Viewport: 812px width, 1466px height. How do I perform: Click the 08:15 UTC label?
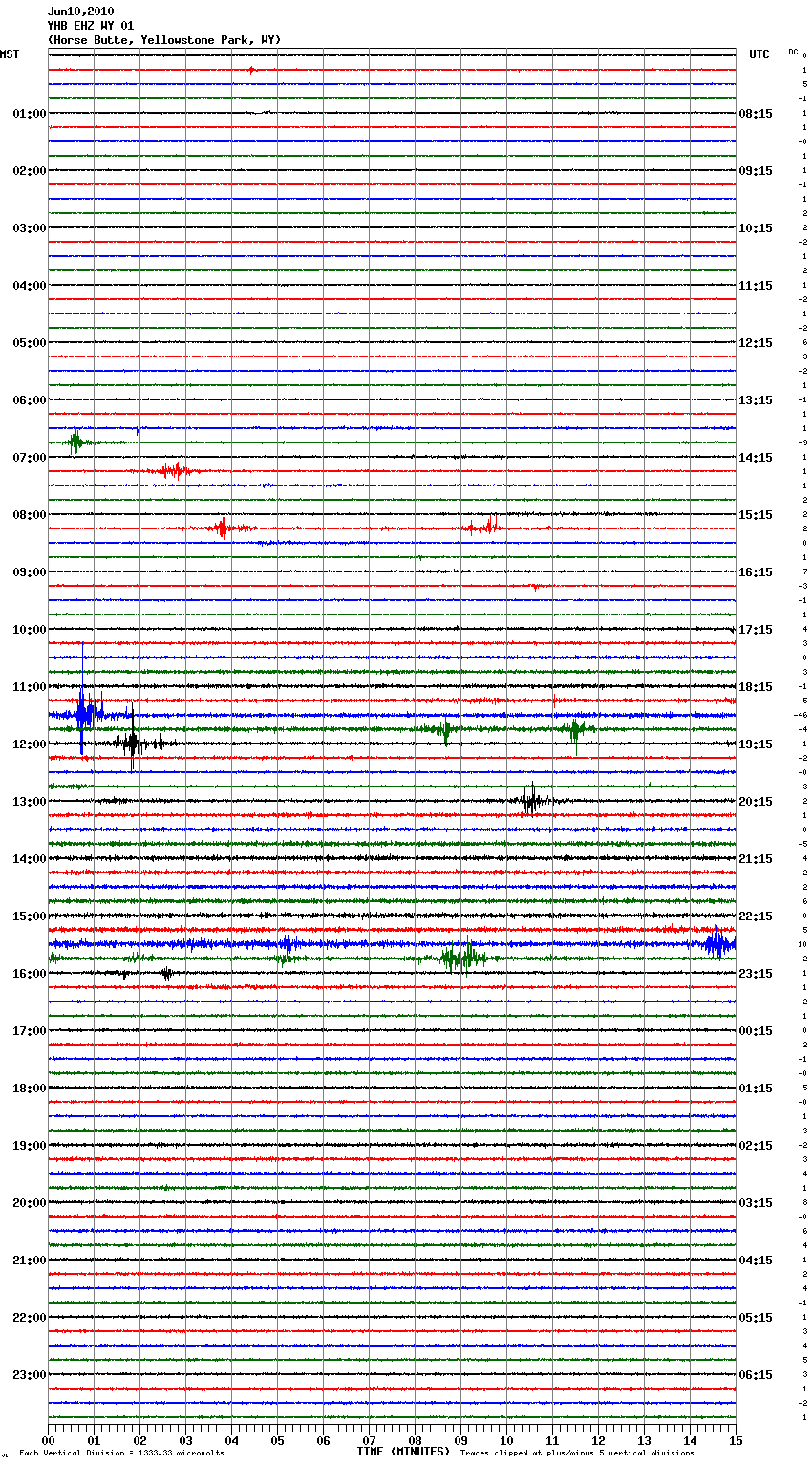coord(756,114)
